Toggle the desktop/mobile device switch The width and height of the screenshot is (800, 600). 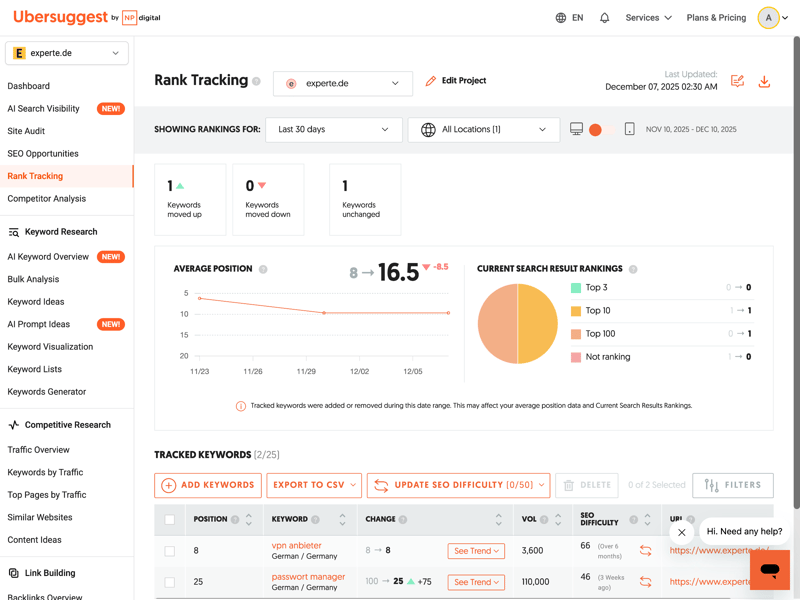point(598,130)
